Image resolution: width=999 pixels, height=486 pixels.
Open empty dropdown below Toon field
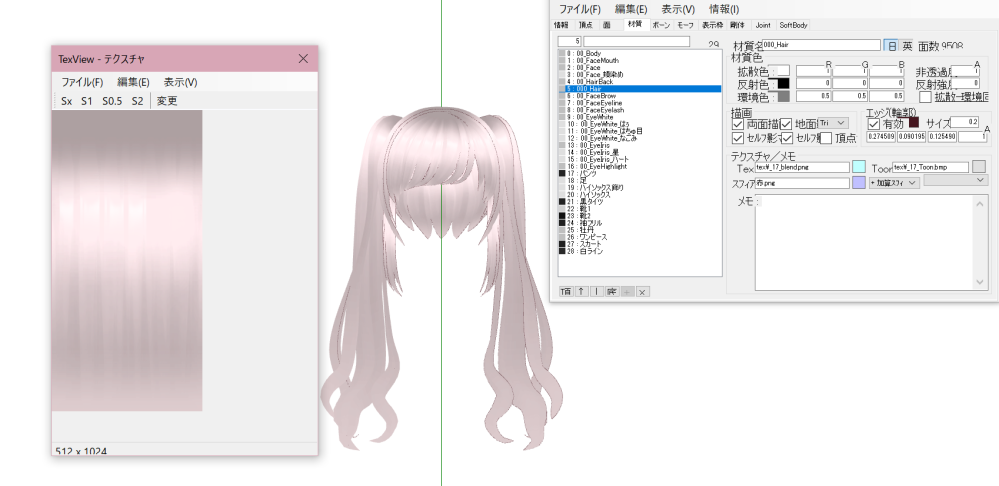[x=956, y=180]
